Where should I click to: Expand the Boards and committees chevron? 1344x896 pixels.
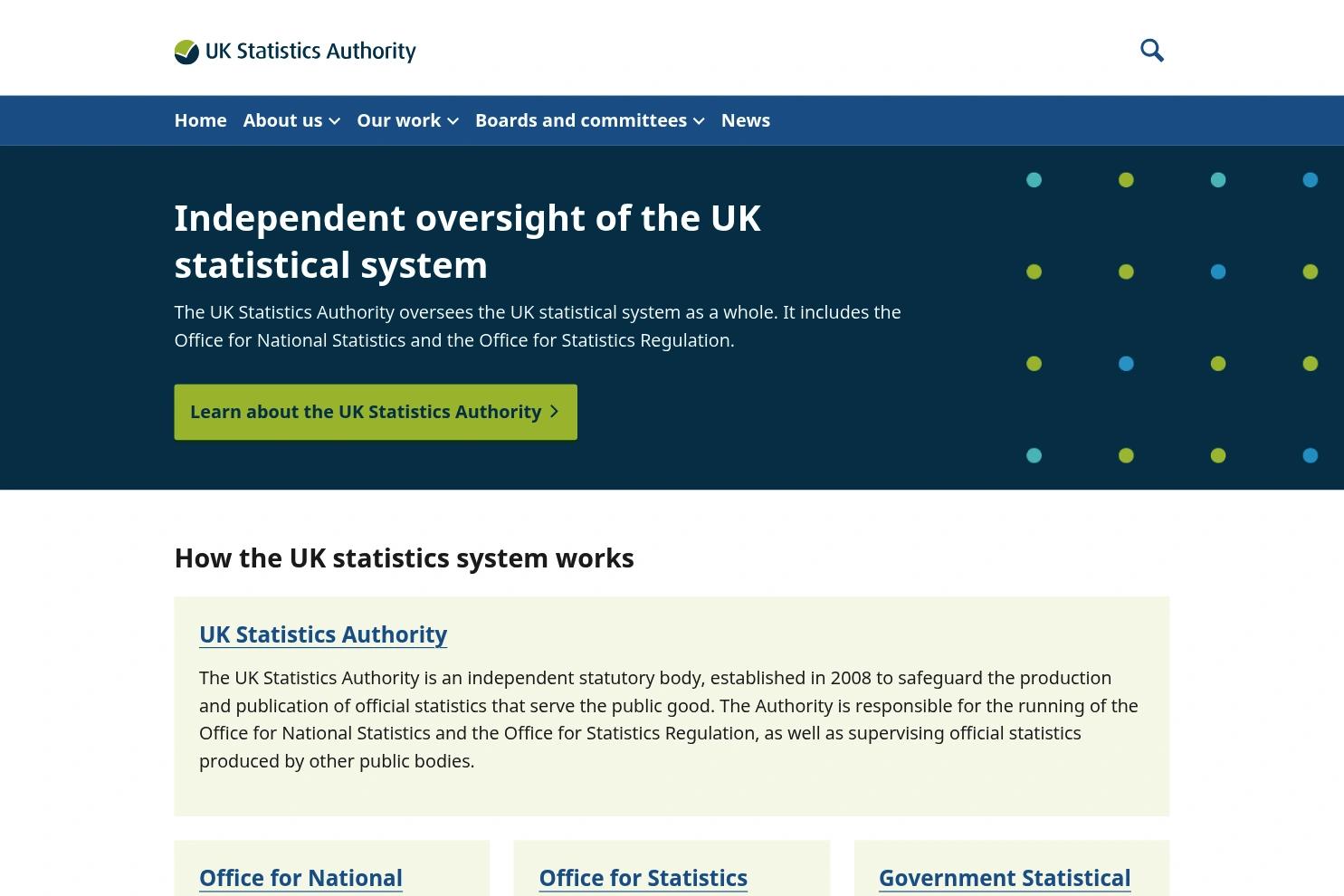[x=699, y=121]
